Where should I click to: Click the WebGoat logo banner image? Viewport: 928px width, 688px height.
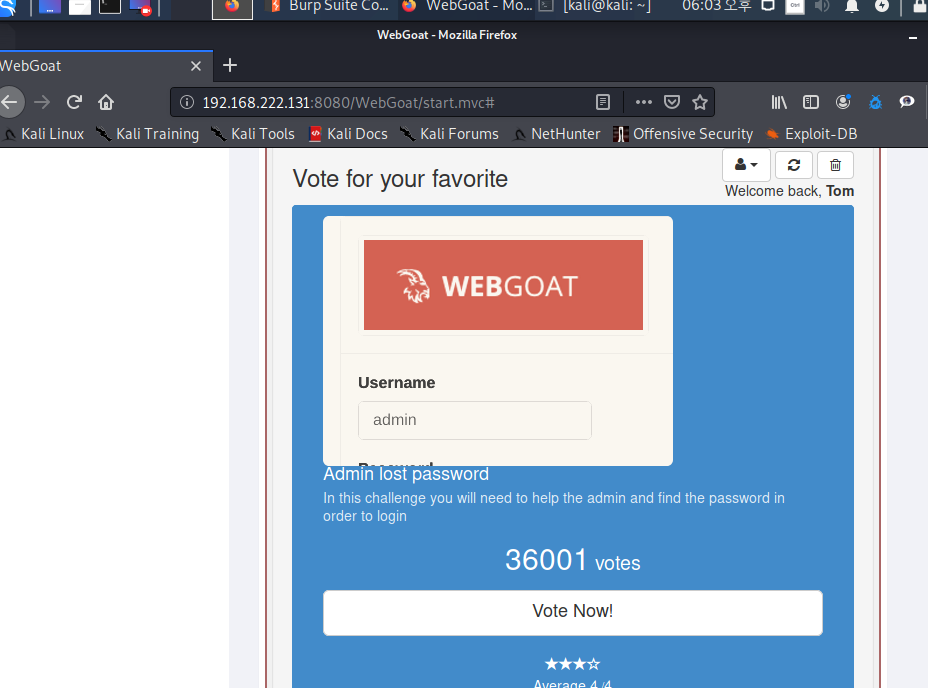tap(503, 285)
